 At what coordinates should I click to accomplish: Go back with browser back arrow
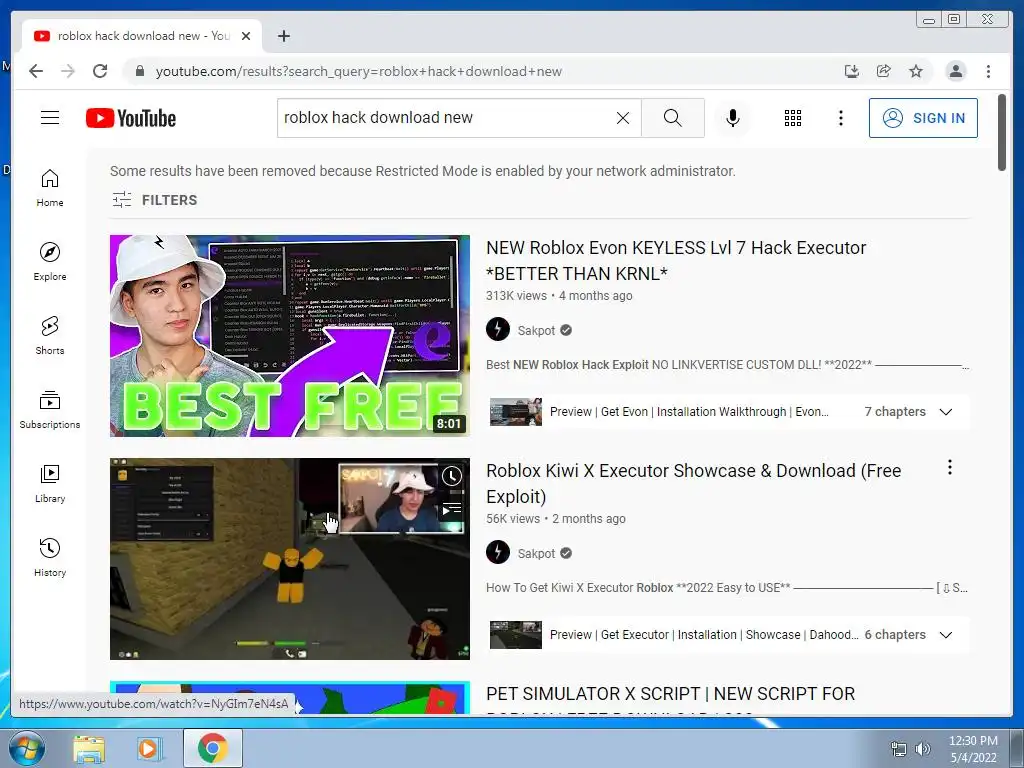click(x=36, y=71)
